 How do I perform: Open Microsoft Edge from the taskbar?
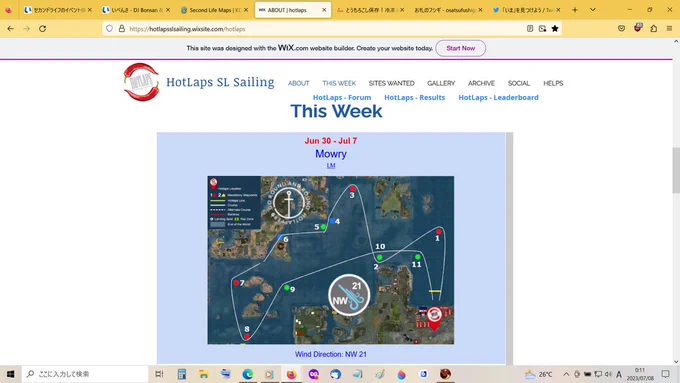point(248,374)
